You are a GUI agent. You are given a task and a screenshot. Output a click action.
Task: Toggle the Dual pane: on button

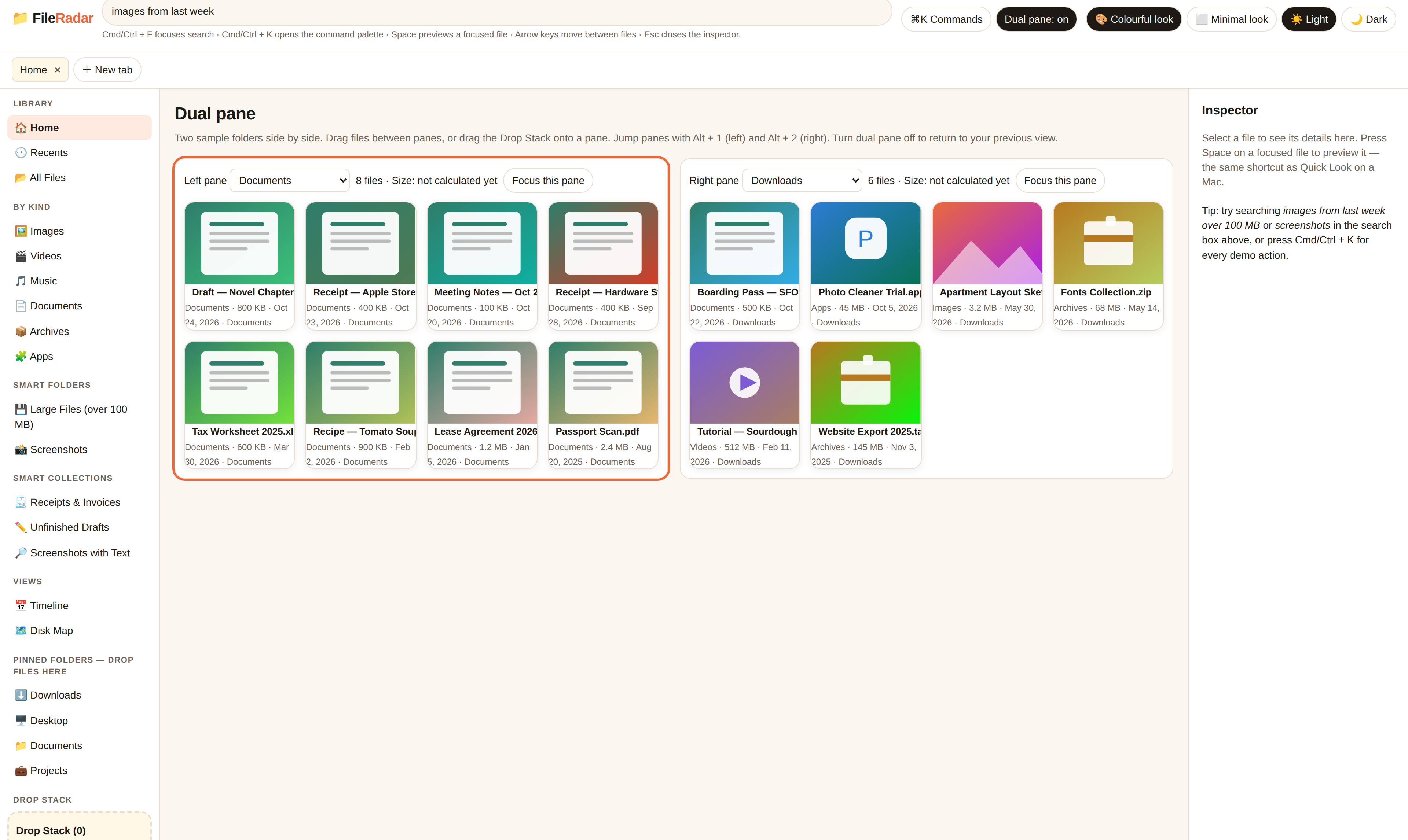(1036, 19)
